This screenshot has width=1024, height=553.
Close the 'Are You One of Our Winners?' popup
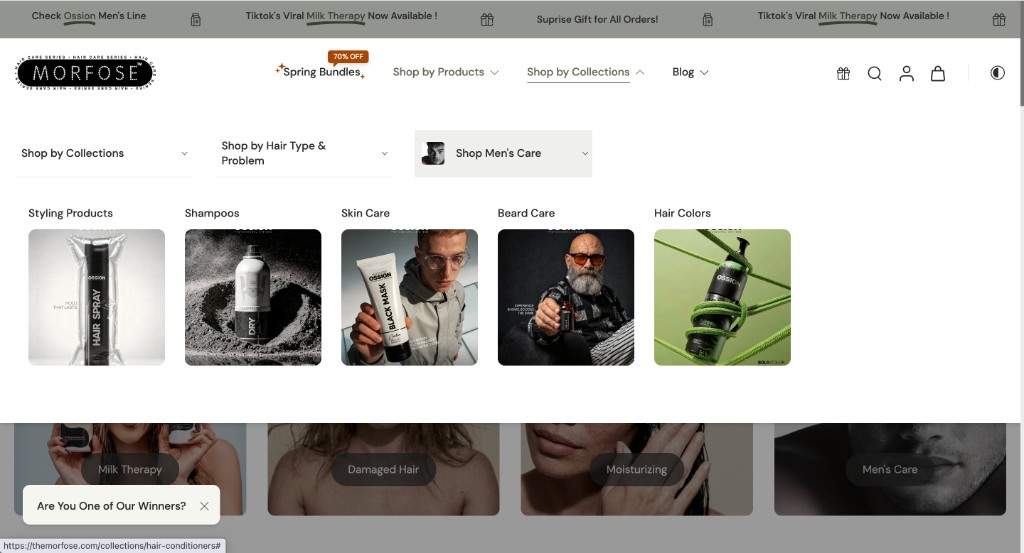click(204, 506)
